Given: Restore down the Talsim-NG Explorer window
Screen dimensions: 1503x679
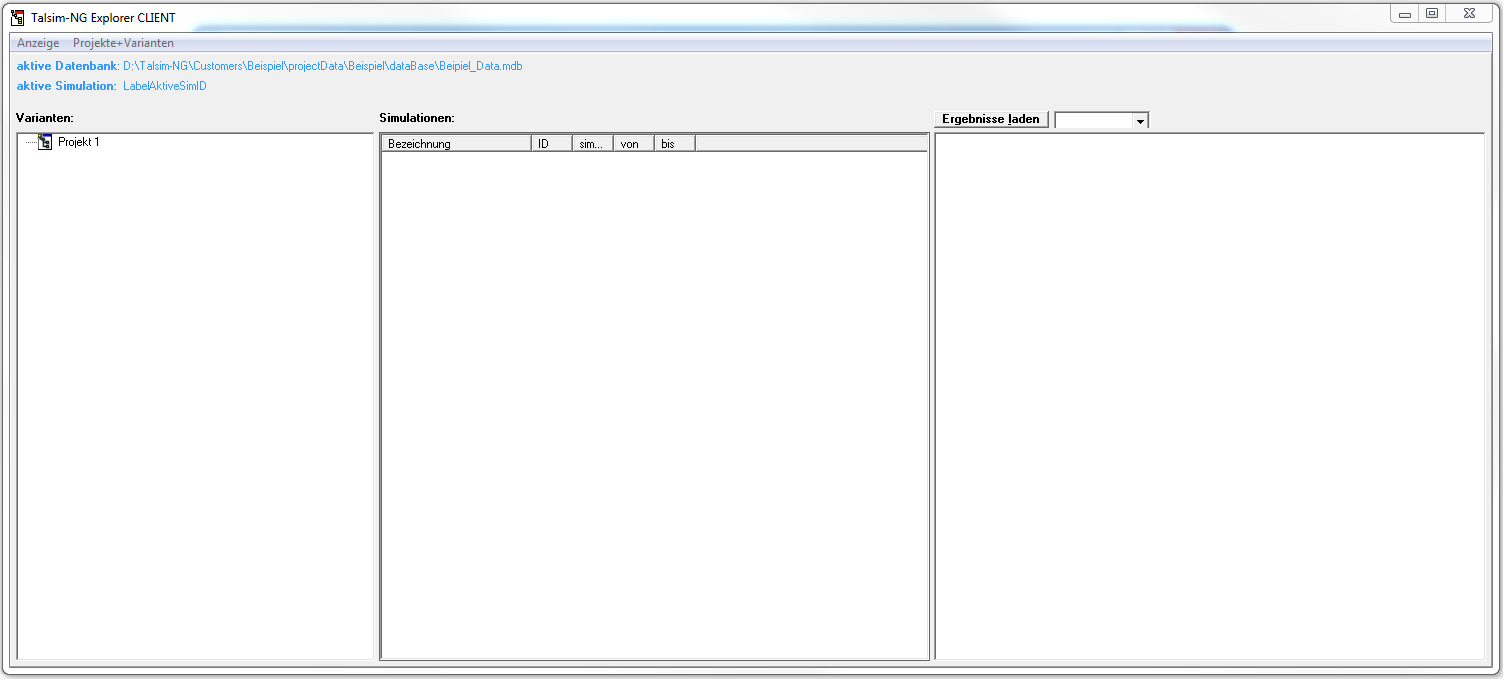Looking at the screenshot, I should [1432, 14].
